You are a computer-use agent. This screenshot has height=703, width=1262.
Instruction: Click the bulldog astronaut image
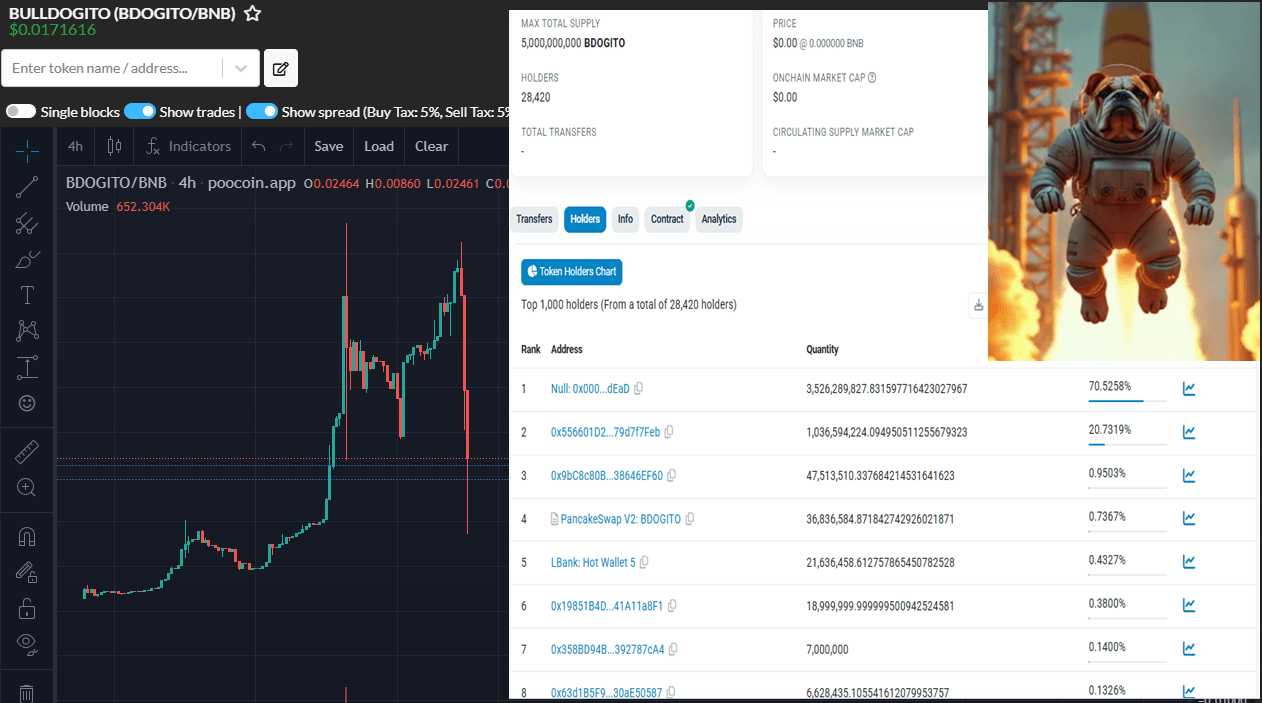point(1124,181)
